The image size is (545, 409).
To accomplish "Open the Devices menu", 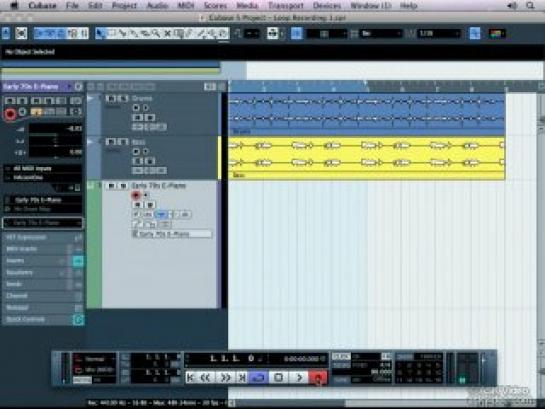I will [x=327, y=6].
